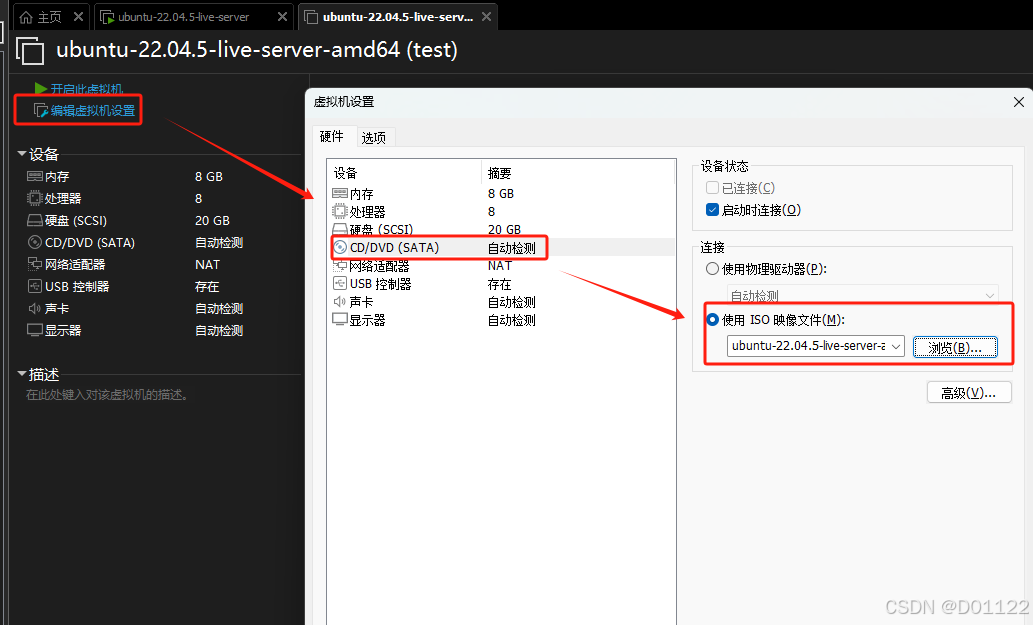The width and height of the screenshot is (1033, 625).
Task: Close the 主页 tab
Action: pos(78,16)
